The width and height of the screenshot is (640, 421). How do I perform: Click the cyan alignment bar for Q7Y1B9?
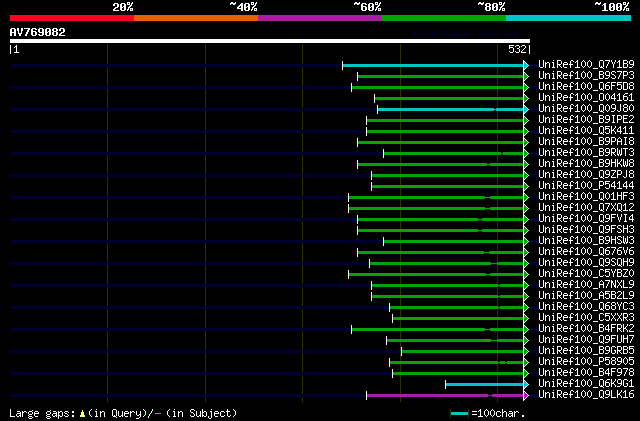click(x=433, y=65)
